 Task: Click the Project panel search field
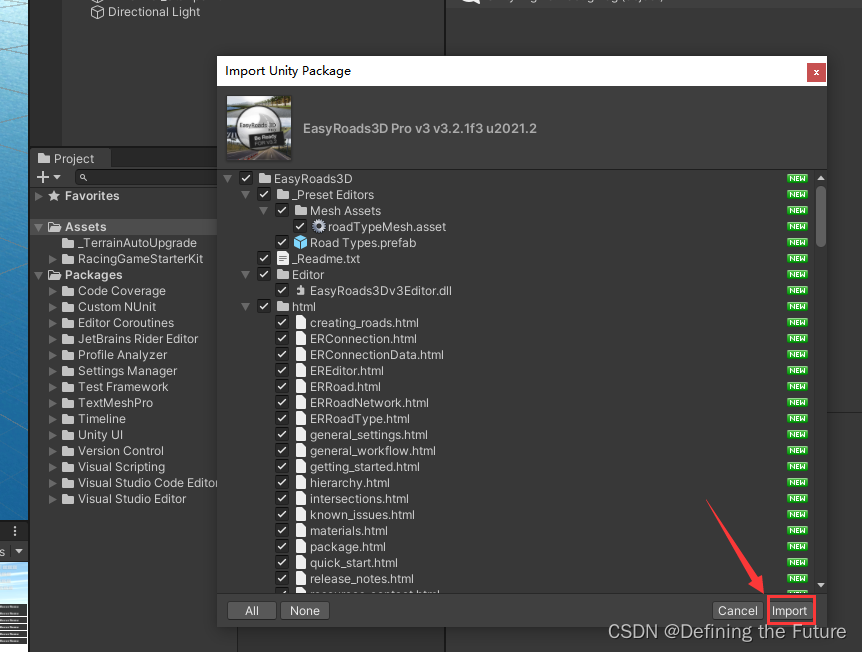click(x=146, y=177)
